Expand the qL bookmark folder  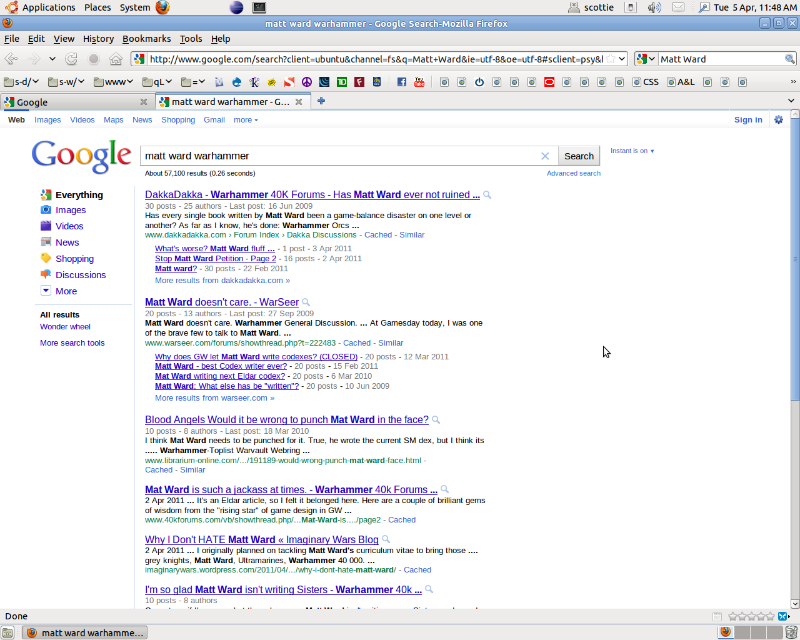click(157, 82)
